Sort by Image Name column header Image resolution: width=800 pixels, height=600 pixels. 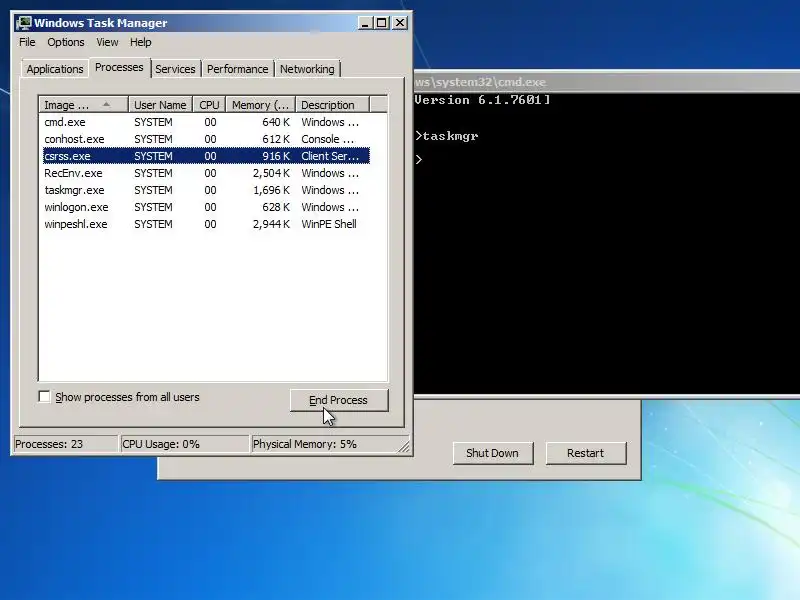83,105
